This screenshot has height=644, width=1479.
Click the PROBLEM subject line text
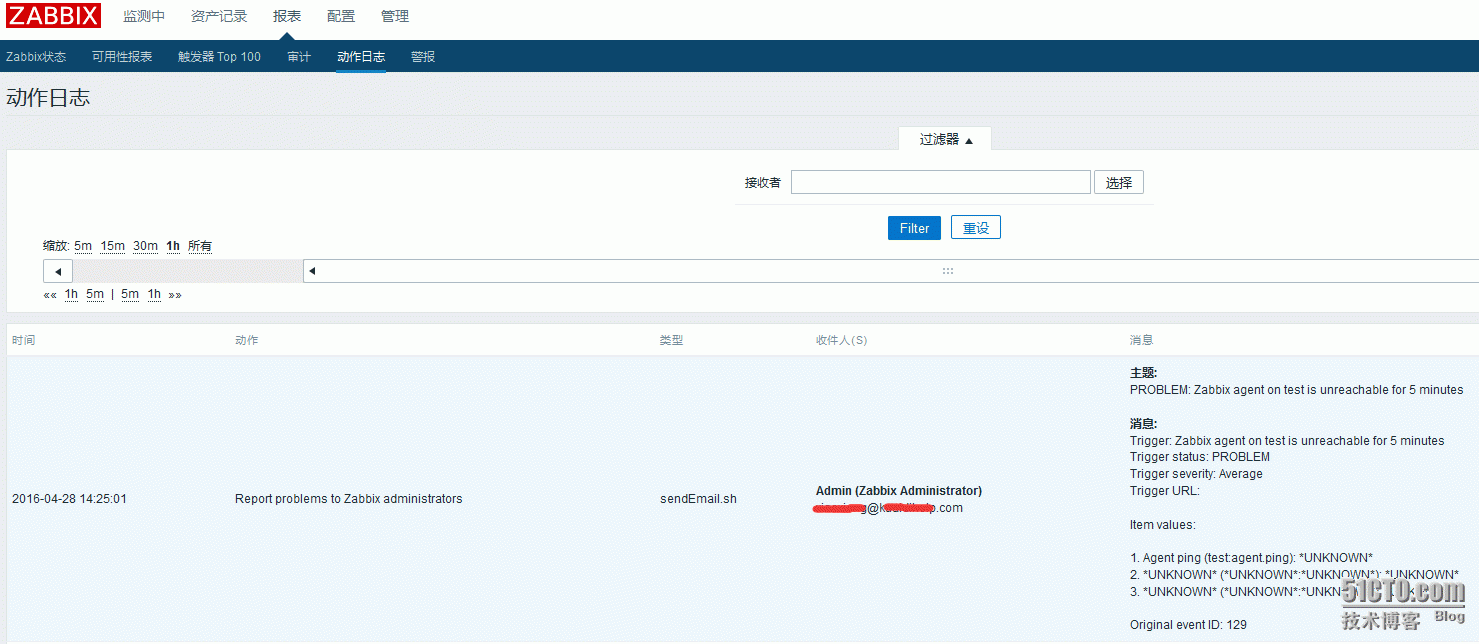coord(1296,390)
